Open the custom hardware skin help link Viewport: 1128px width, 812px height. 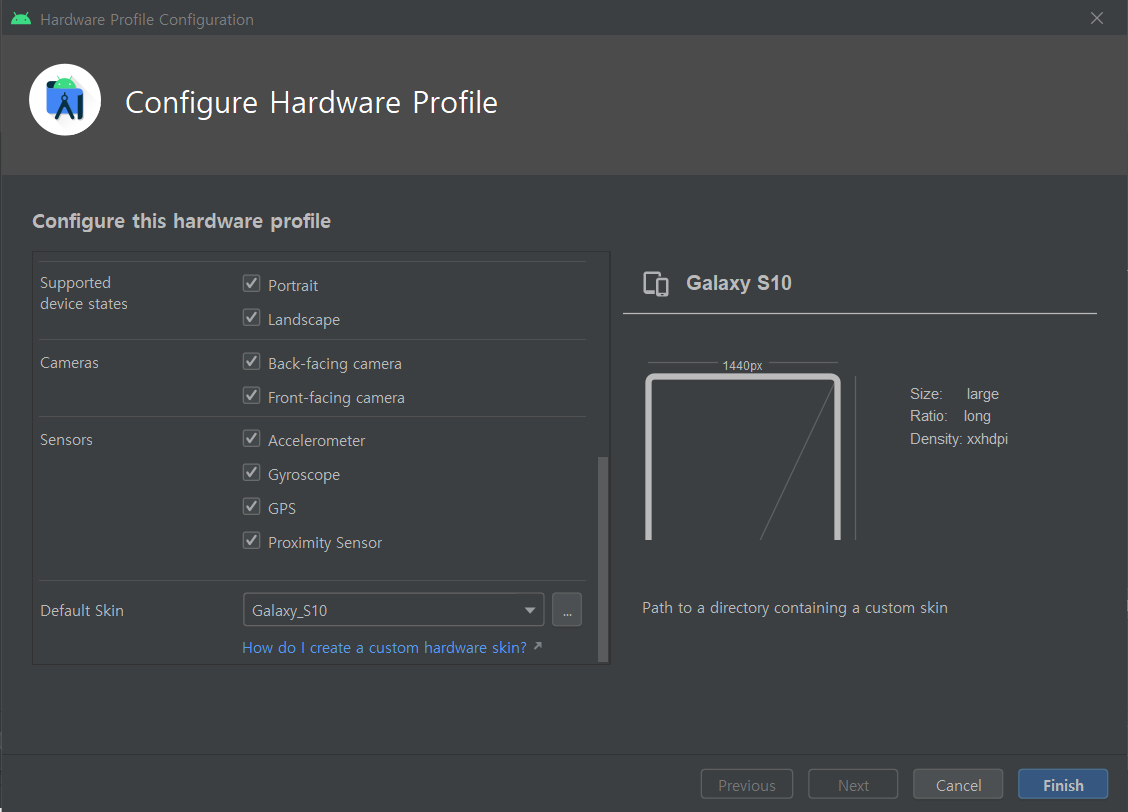(392, 647)
